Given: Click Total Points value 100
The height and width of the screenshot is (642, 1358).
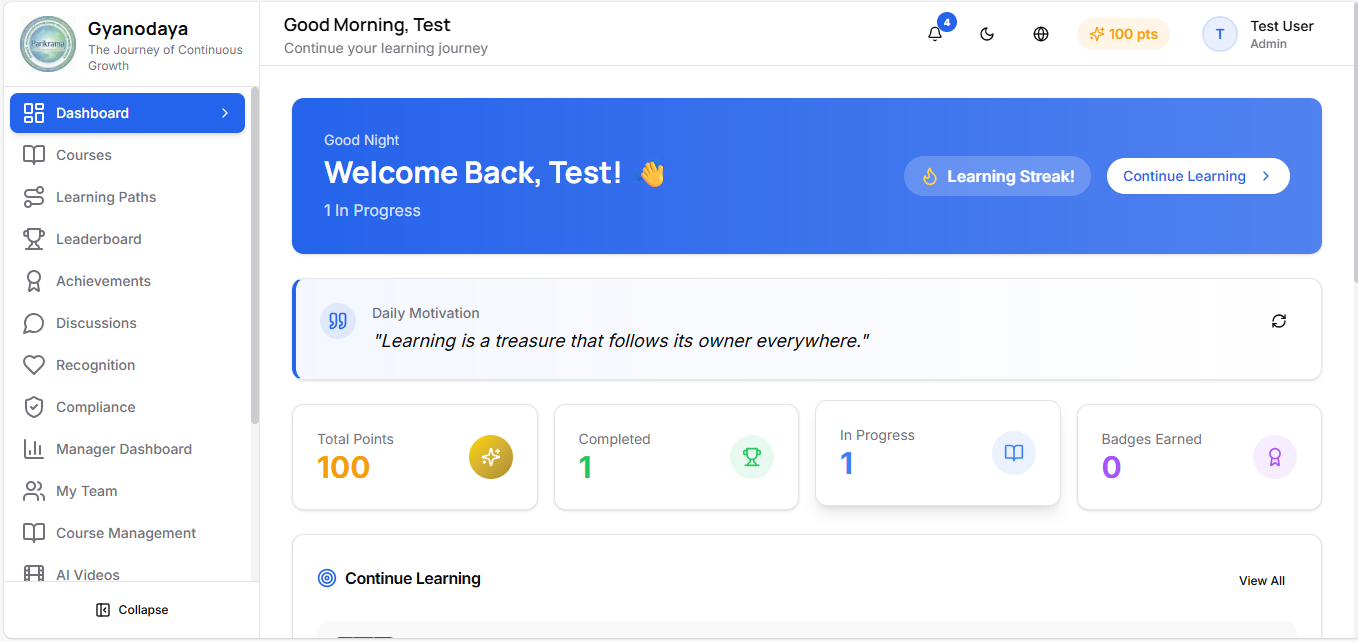Looking at the screenshot, I should click(343, 467).
